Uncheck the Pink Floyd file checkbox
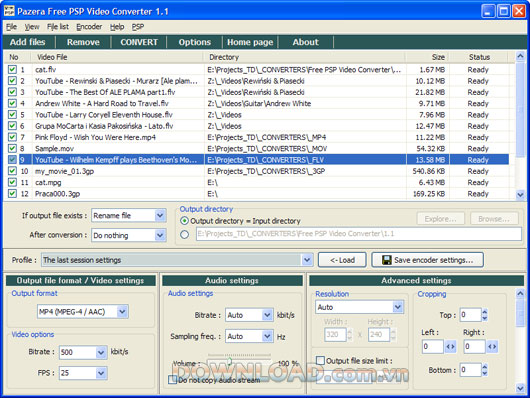 [x=12, y=137]
